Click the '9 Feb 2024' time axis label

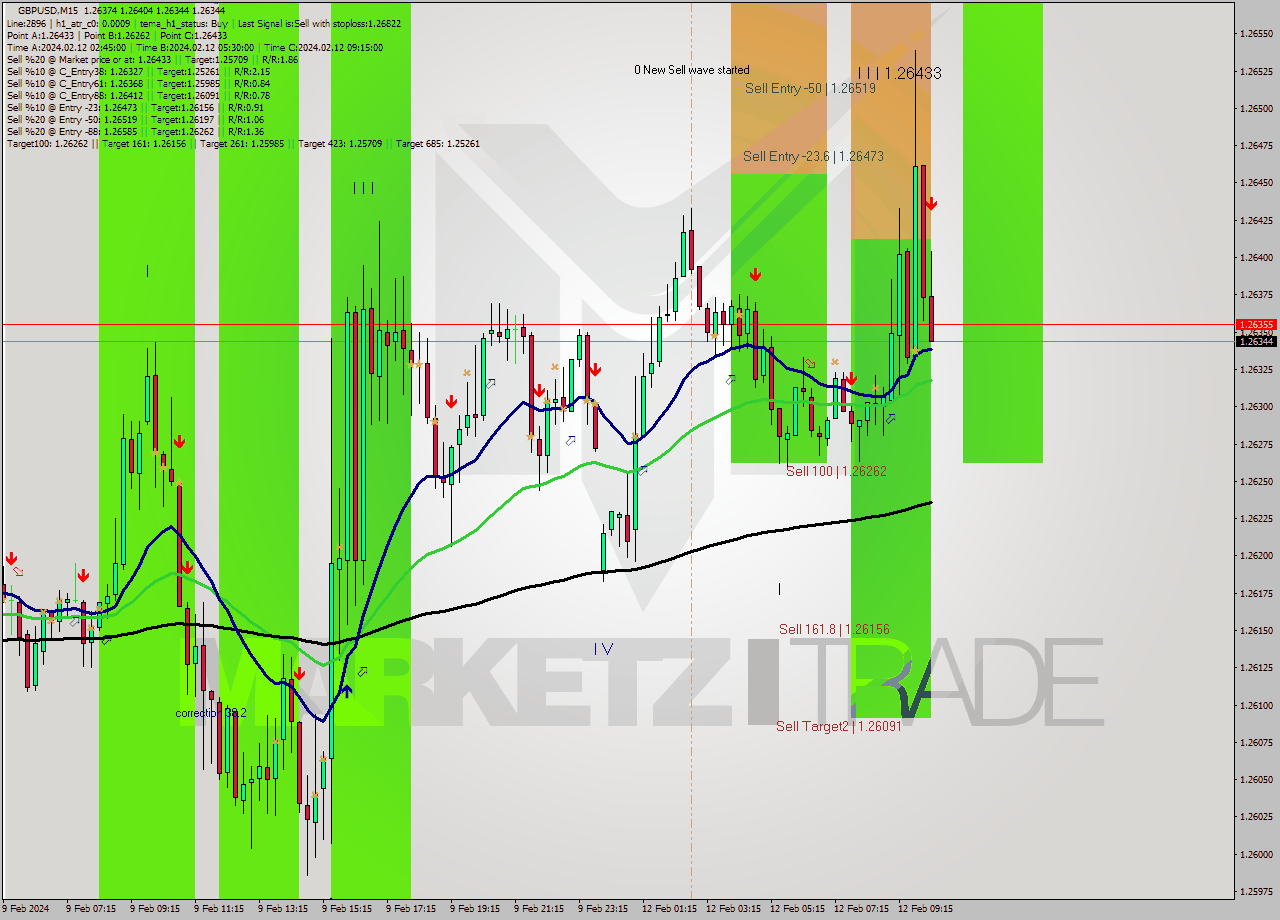26,909
